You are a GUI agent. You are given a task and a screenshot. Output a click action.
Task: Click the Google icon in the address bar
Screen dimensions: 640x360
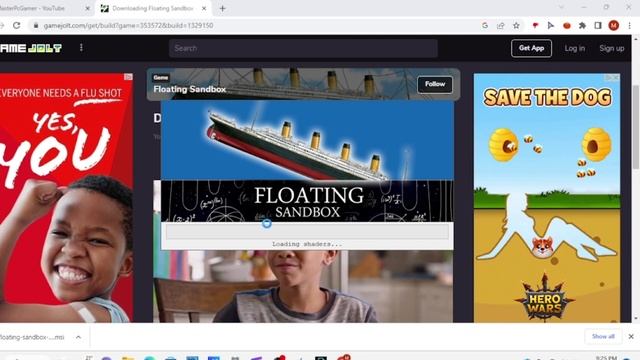[485, 25]
